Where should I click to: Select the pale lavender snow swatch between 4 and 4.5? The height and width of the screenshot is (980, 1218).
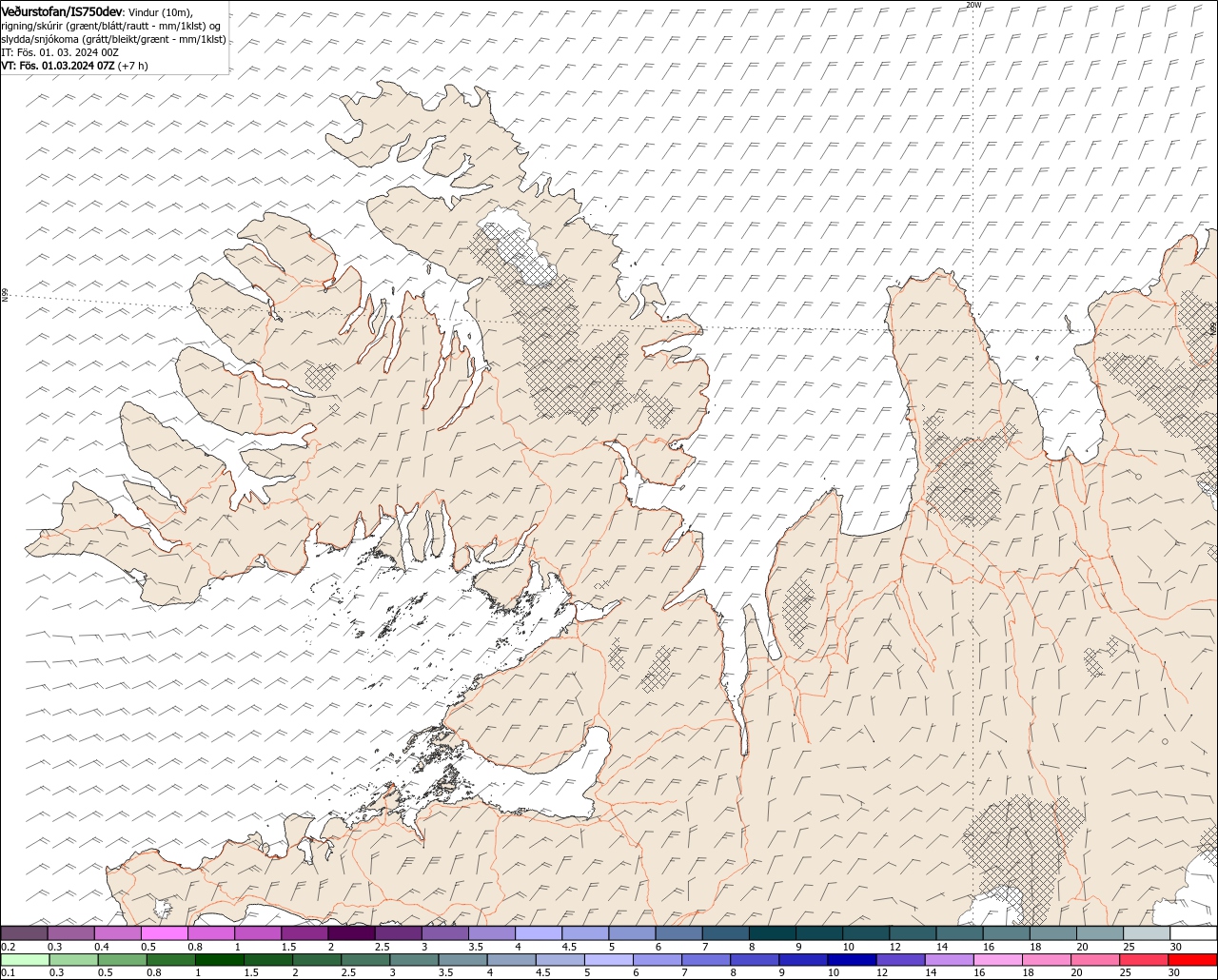(x=539, y=932)
